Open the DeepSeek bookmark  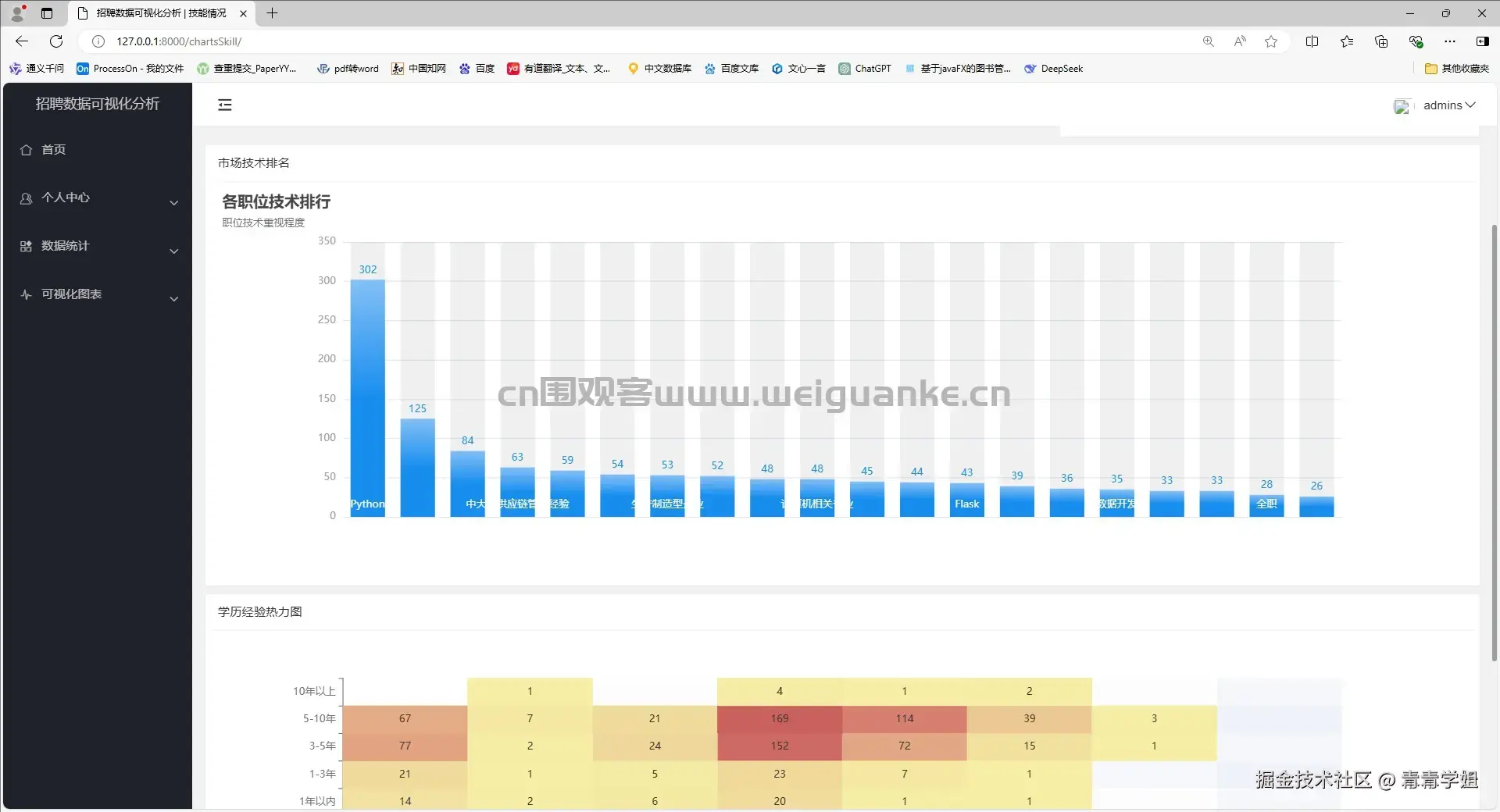point(1054,69)
